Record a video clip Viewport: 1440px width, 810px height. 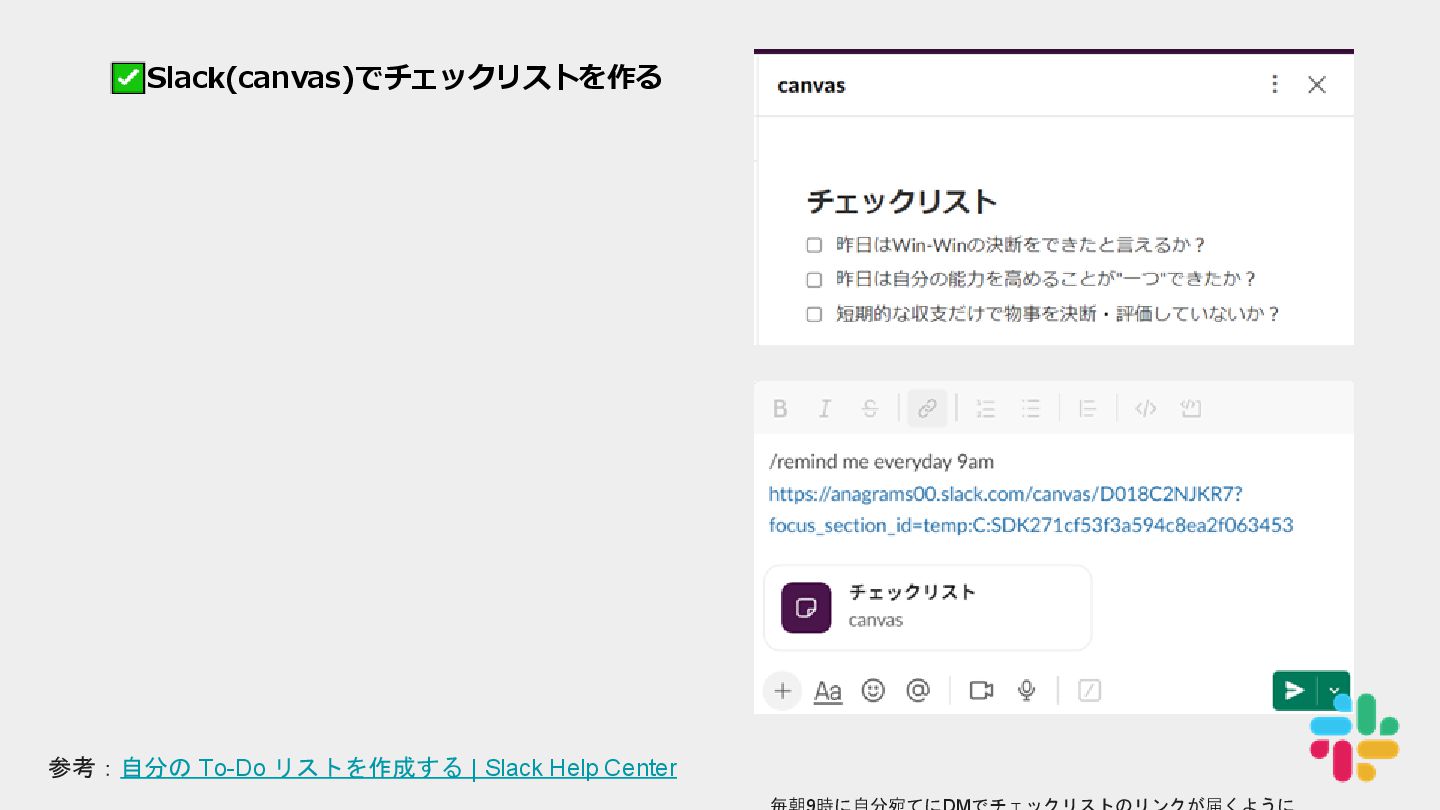pos(981,690)
